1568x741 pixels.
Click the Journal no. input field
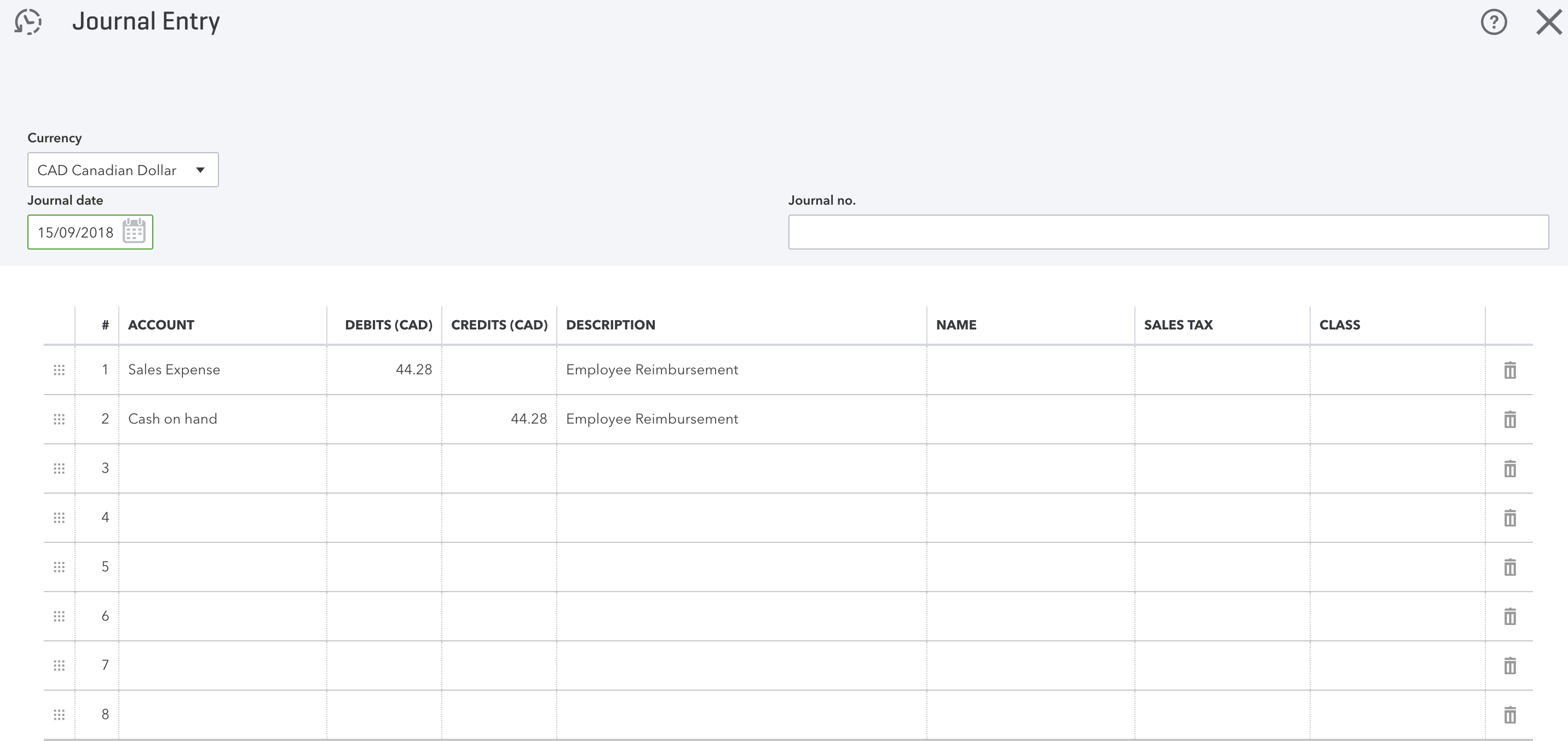tap(1167, 232)
